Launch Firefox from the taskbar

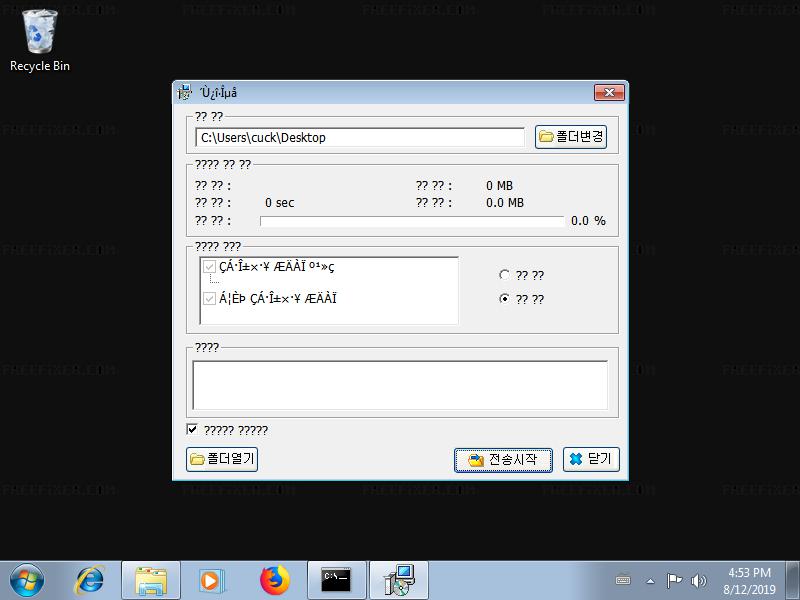[x=273, y=579]
